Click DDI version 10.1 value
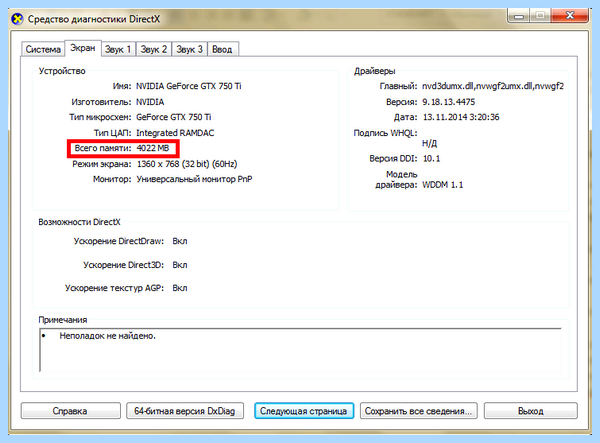 431,158
